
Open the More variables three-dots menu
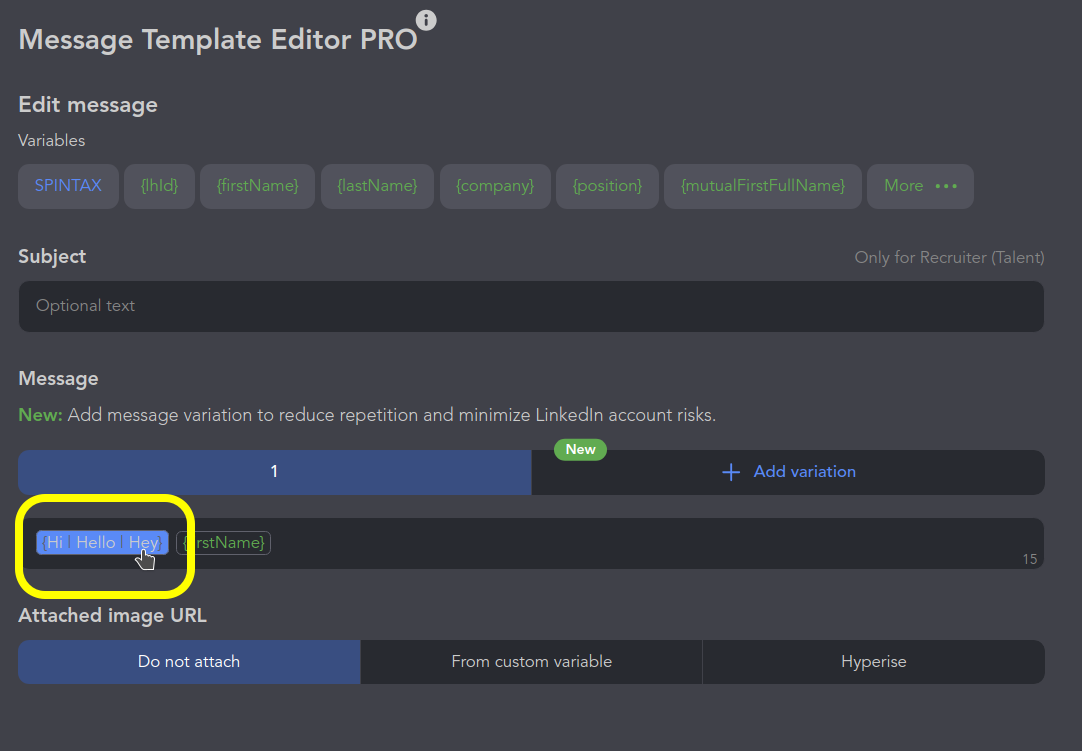pos(946,186)
